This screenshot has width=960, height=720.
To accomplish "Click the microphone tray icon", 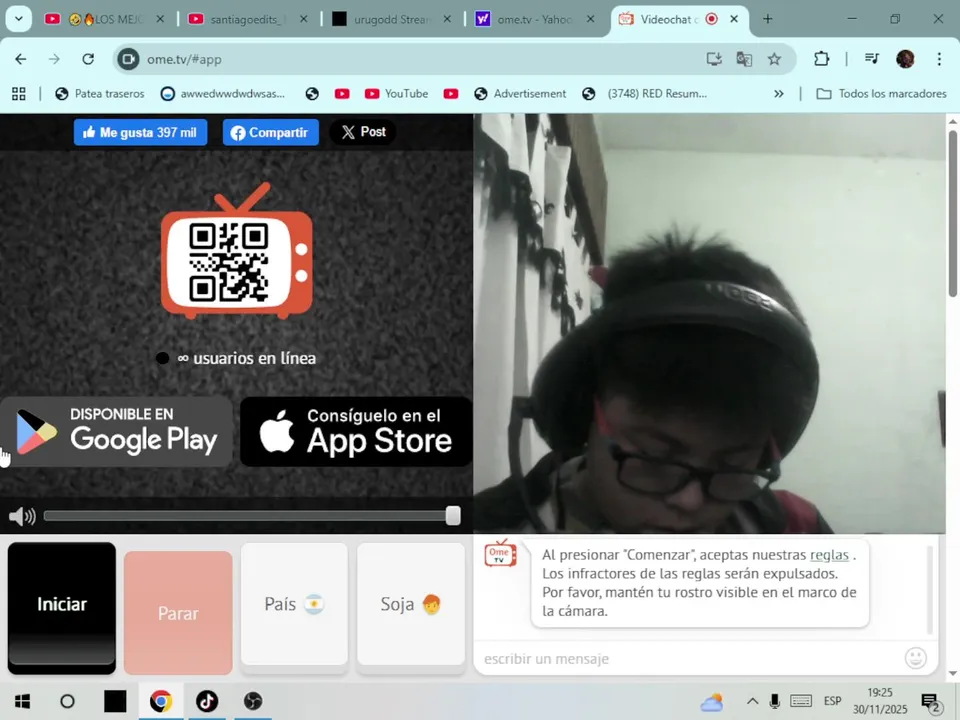I will (x=774, y=701).
